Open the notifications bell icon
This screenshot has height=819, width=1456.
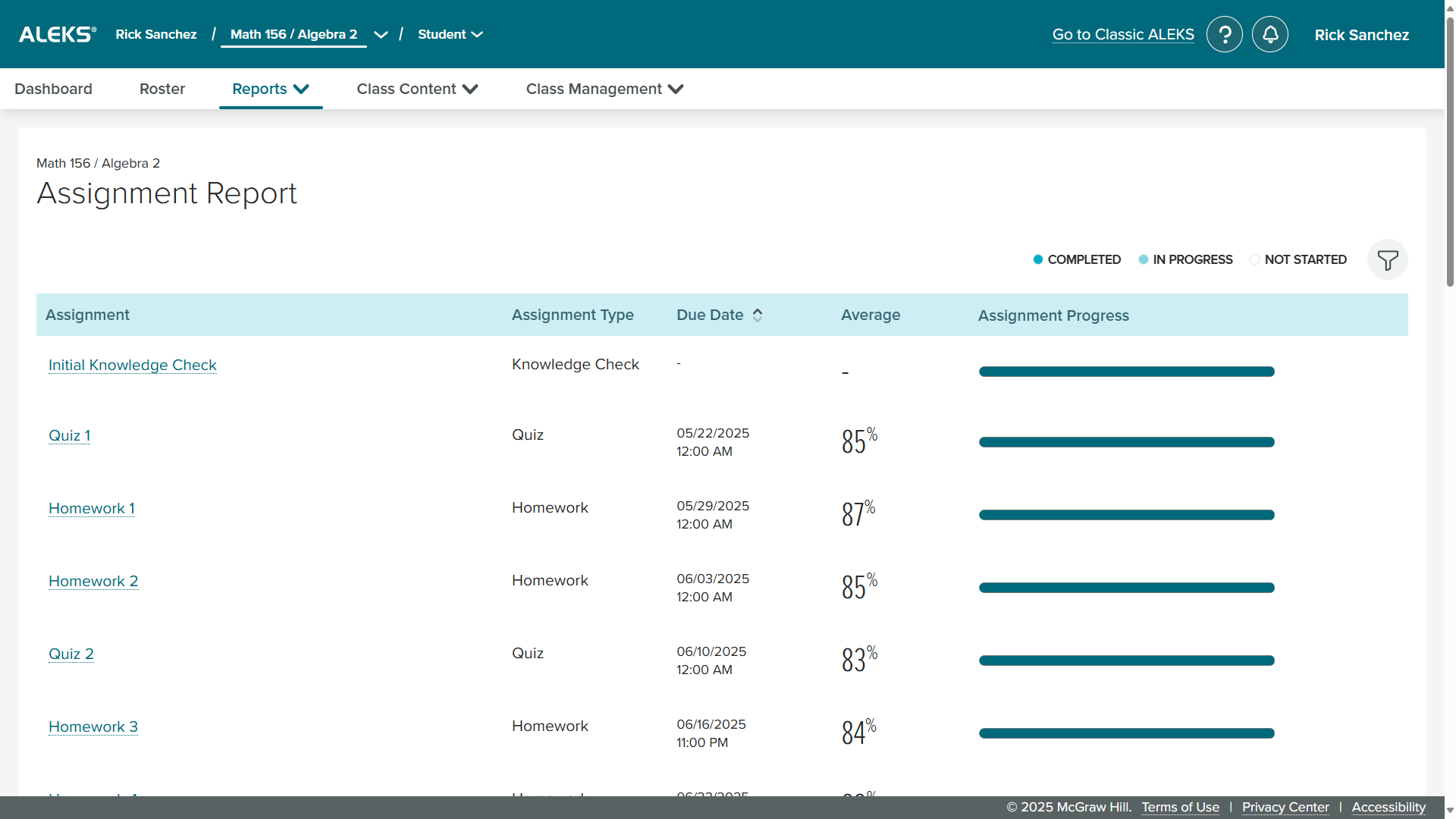1270,34
